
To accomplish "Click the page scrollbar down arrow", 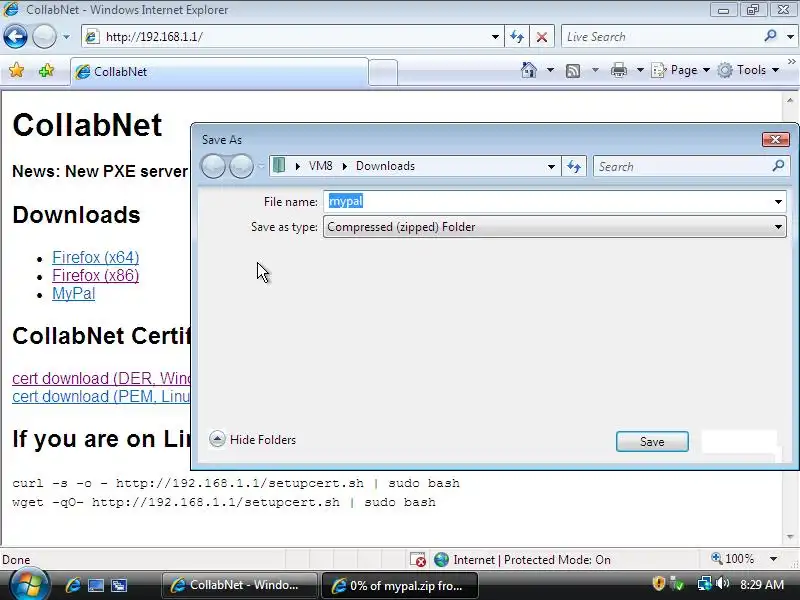I will tap(790, 537).
